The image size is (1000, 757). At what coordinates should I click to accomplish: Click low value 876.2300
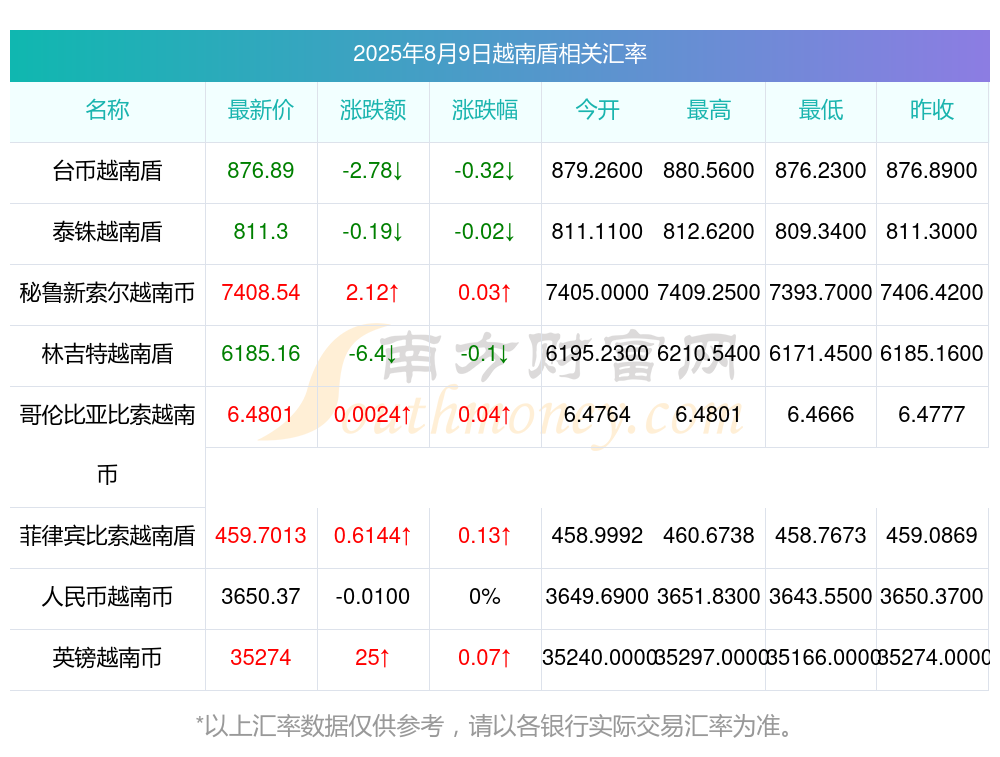pyautogui.click(x=821, y=170)
